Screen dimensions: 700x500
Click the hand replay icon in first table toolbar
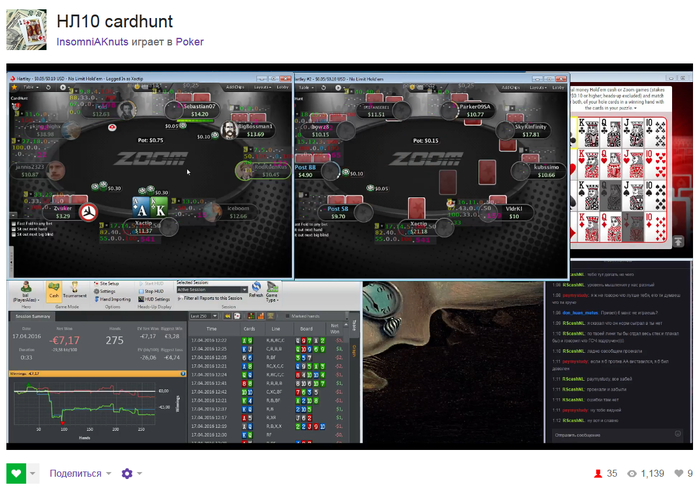click(x=48, y=87)
